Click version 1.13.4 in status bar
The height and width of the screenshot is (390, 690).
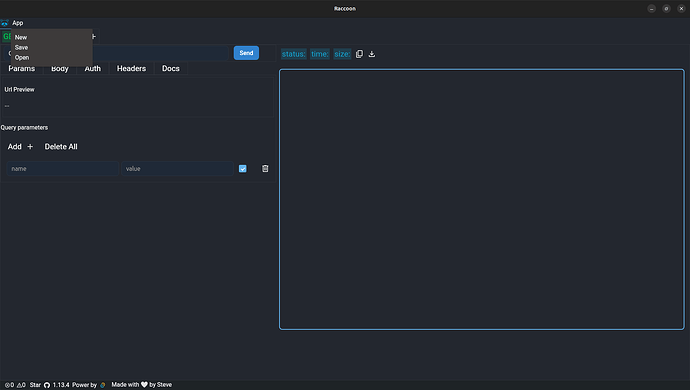pyautogui.click(x=61, y=385)
